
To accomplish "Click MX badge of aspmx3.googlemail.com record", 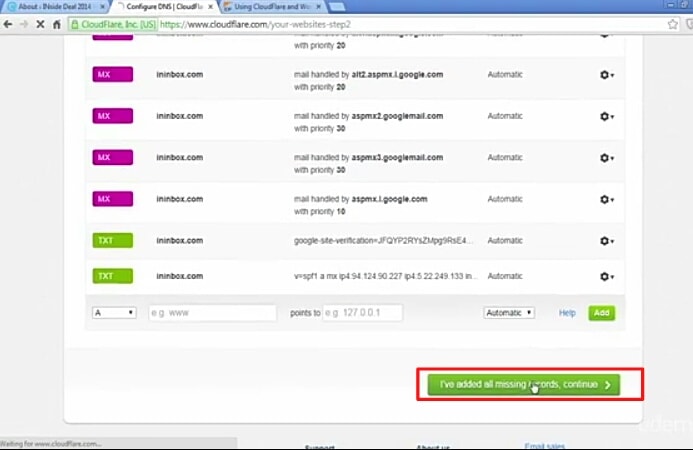I will pyautogui.click(x=113, y=157).
